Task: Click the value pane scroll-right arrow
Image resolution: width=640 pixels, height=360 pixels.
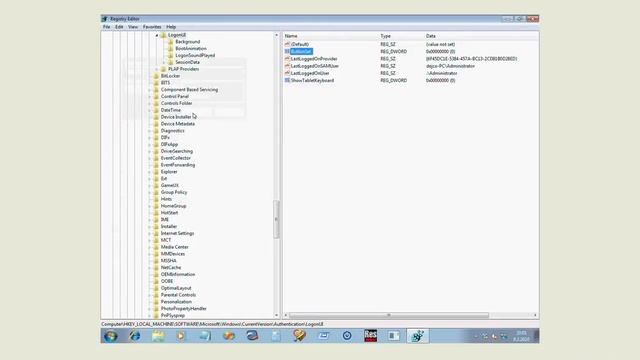Action: pos(535,315)
